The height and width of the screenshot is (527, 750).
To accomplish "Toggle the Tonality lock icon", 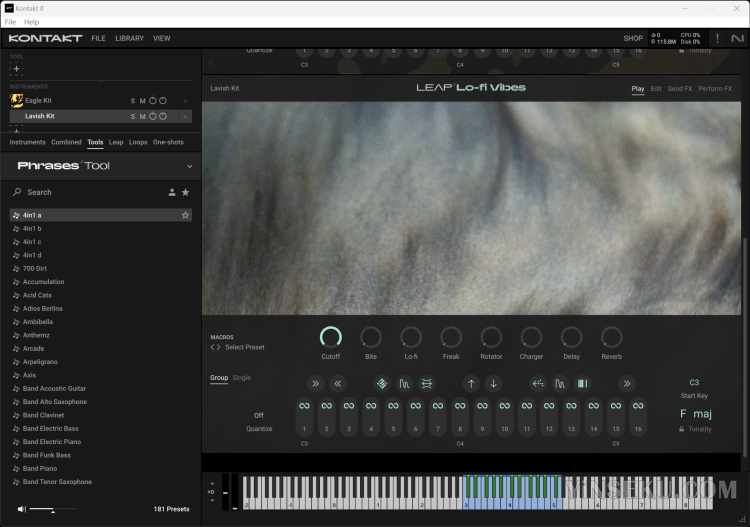I will coord(682,429).
